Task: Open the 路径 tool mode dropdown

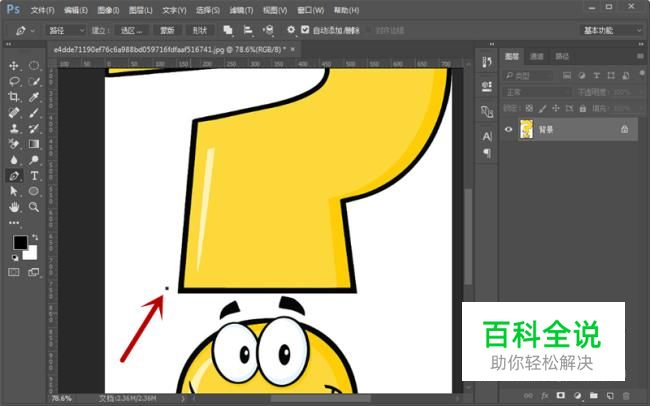Action: [x=65, y=30]
